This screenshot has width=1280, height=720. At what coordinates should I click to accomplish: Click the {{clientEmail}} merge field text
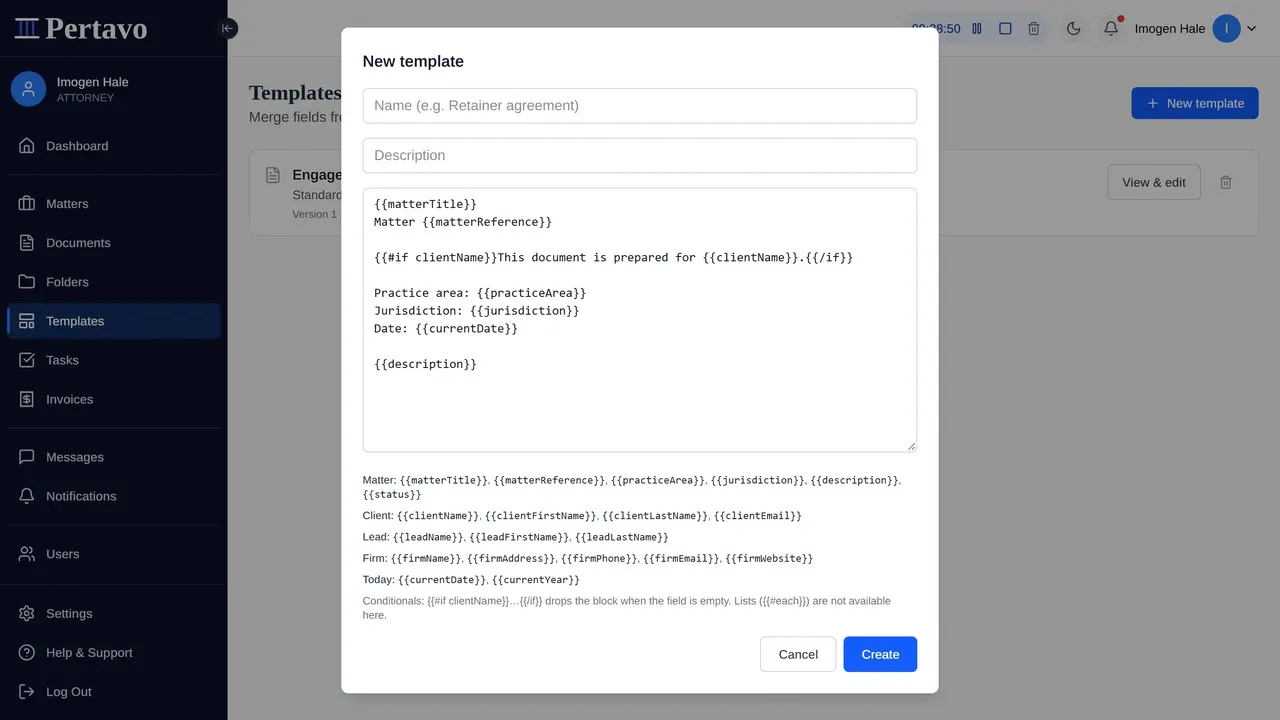click(x=758, y=516)
